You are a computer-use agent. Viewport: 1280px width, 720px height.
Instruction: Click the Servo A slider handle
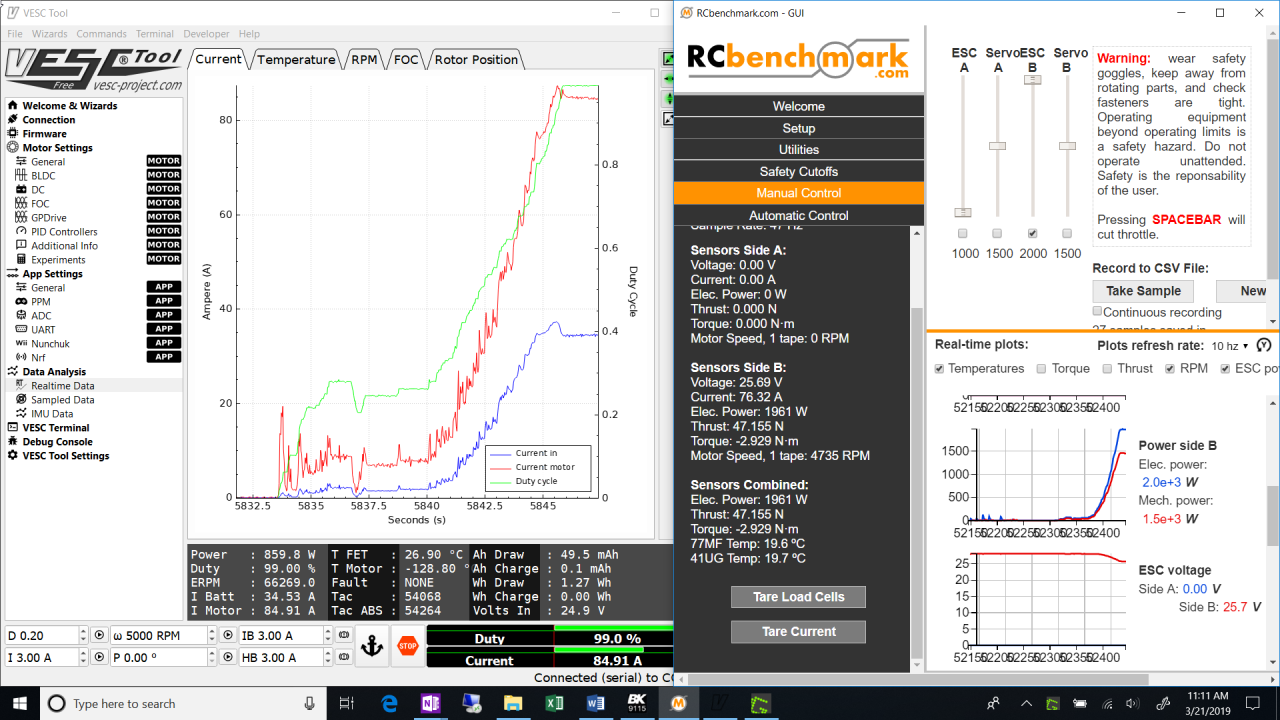pyautogui.click(x=997, y=146)
